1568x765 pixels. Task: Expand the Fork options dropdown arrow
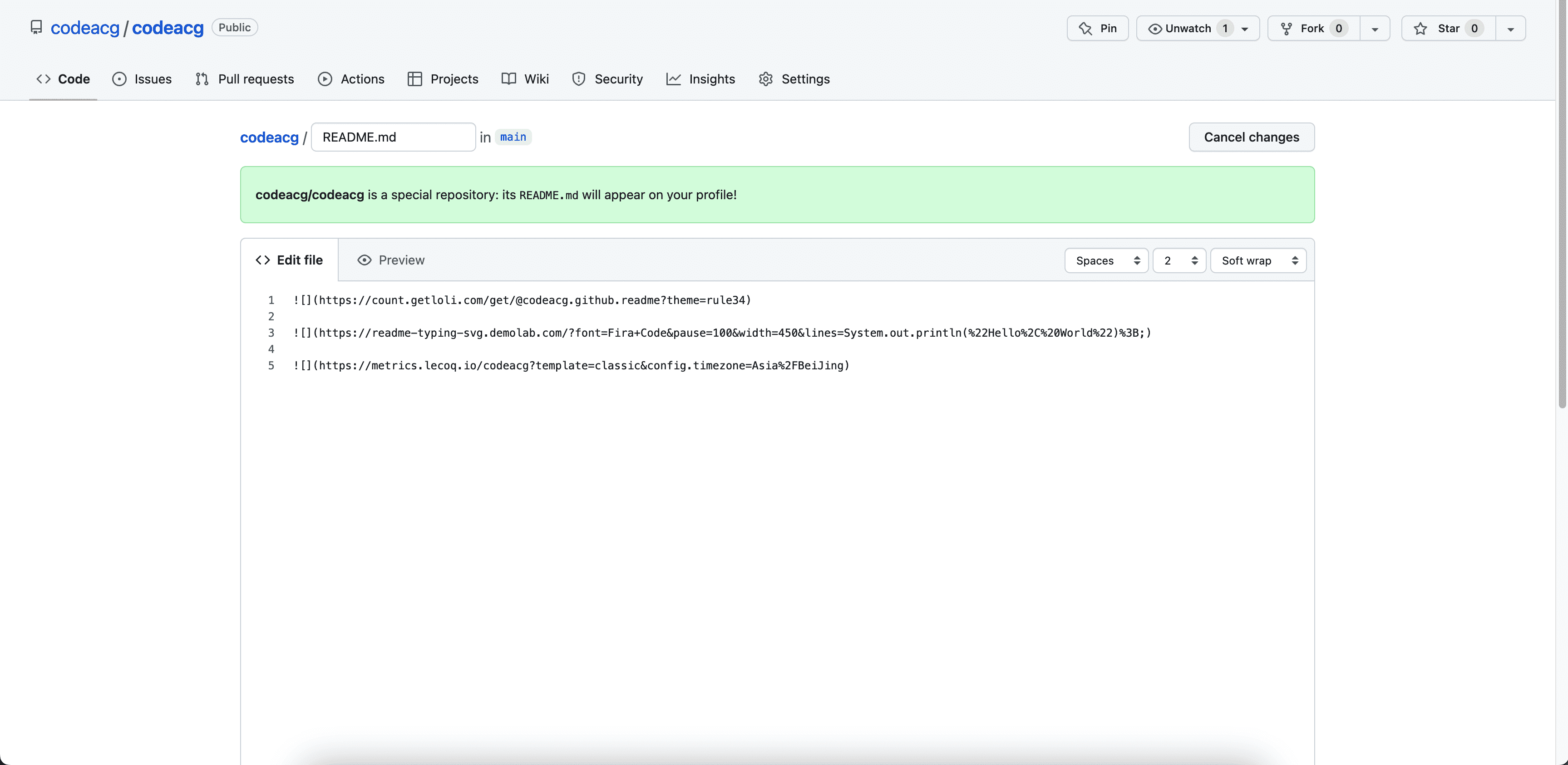pyautogui.click(x=1375, y=29)
